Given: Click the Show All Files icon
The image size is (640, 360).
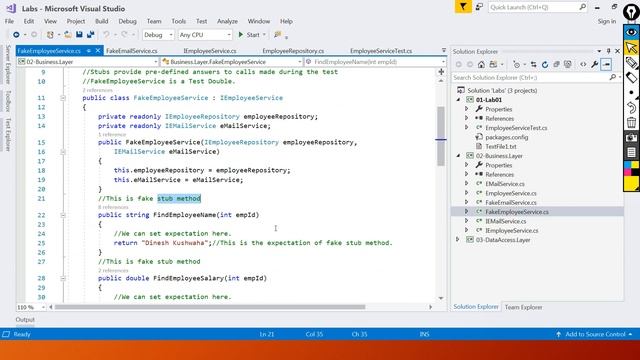Looking at the screenshot, I should point(568,64).
